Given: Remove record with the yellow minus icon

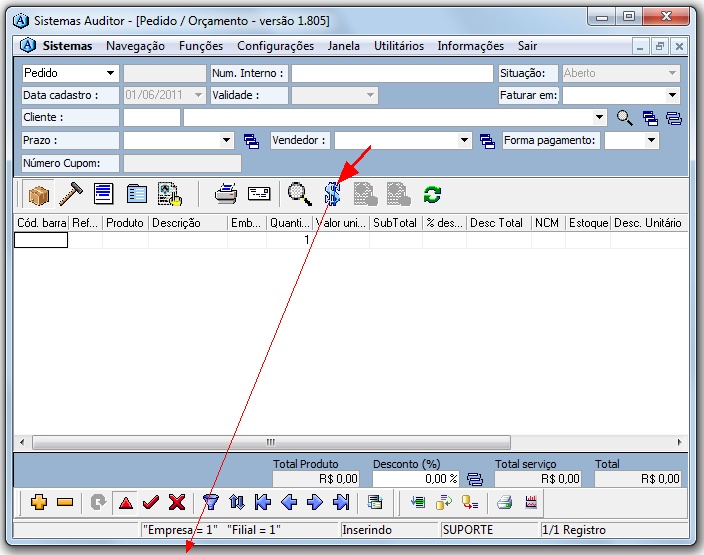Looking at the screenshot, I should pos(65,502).
